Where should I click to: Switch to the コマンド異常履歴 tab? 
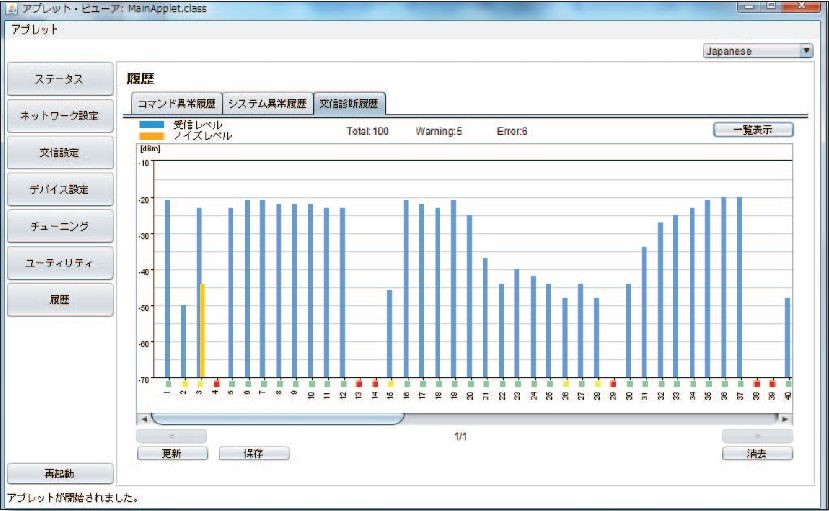[x=177, y=103]
